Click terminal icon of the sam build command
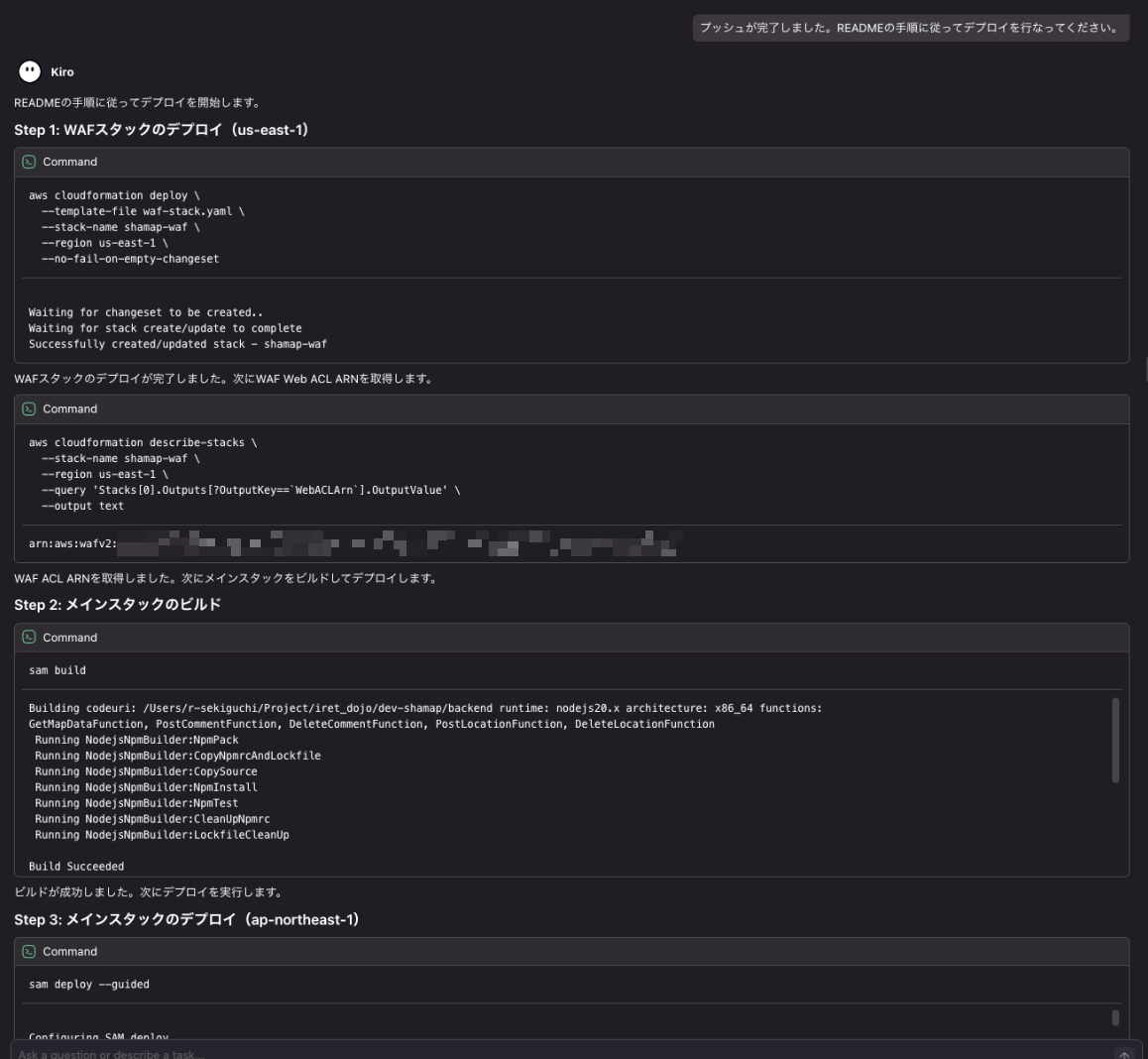The height and width of the screenshot is (1059, 1148). pos(29,638)
